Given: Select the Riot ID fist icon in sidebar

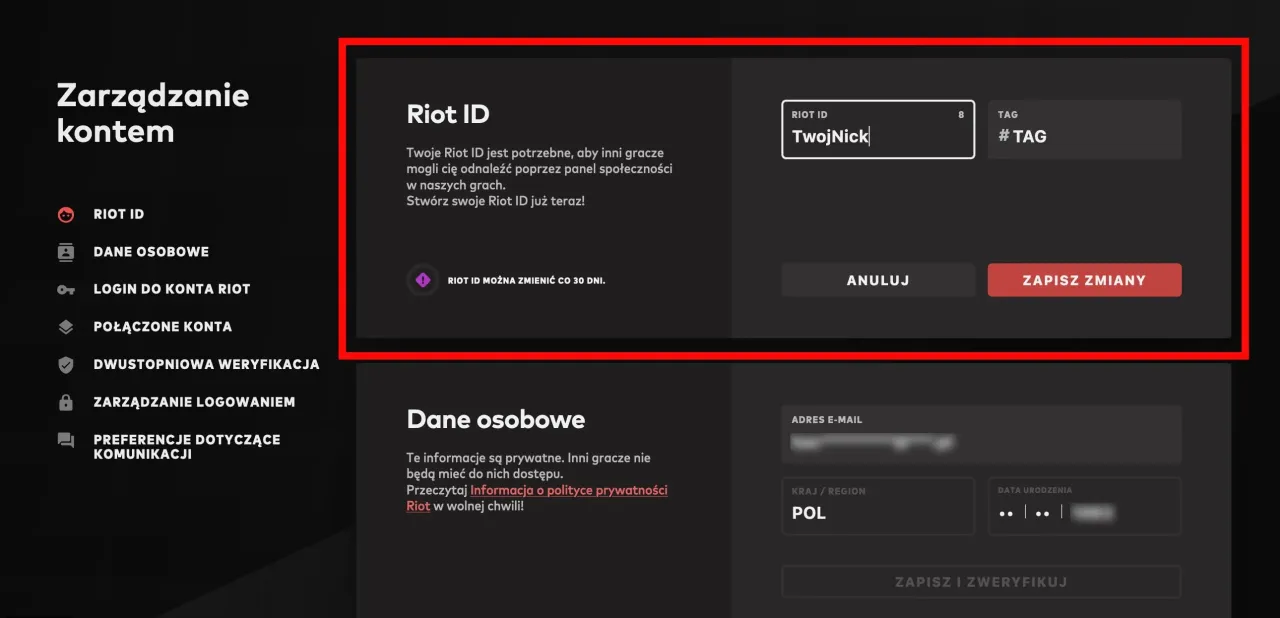Looking at the screenshot, I should [x=66, y=213].
